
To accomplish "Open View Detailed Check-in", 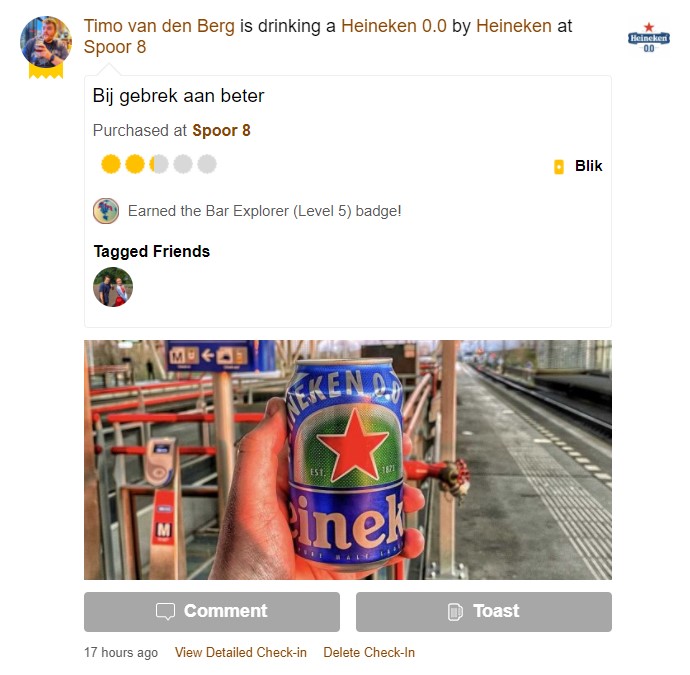I will tap(241, 652).
